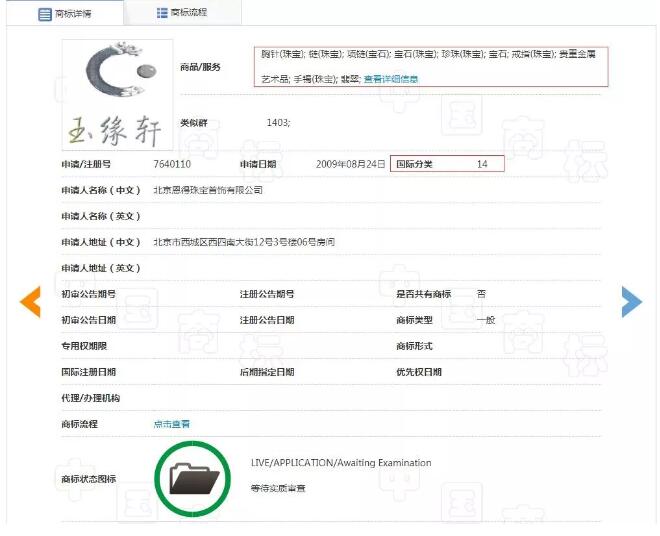Select the 是否共有商标 label

[x=423, y=294]
